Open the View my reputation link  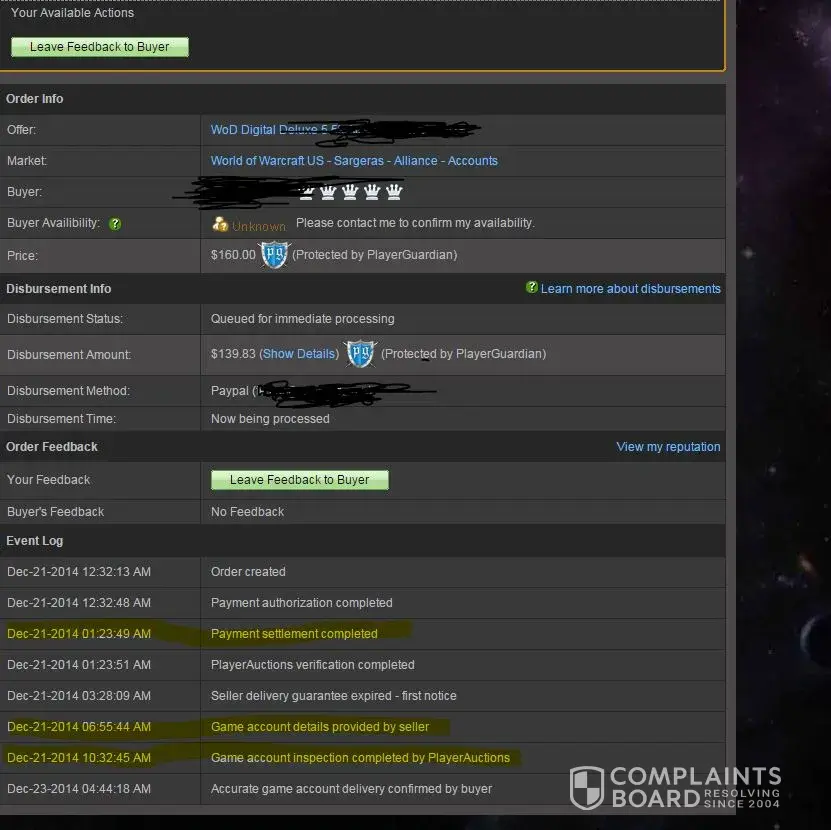coord(668,447)
